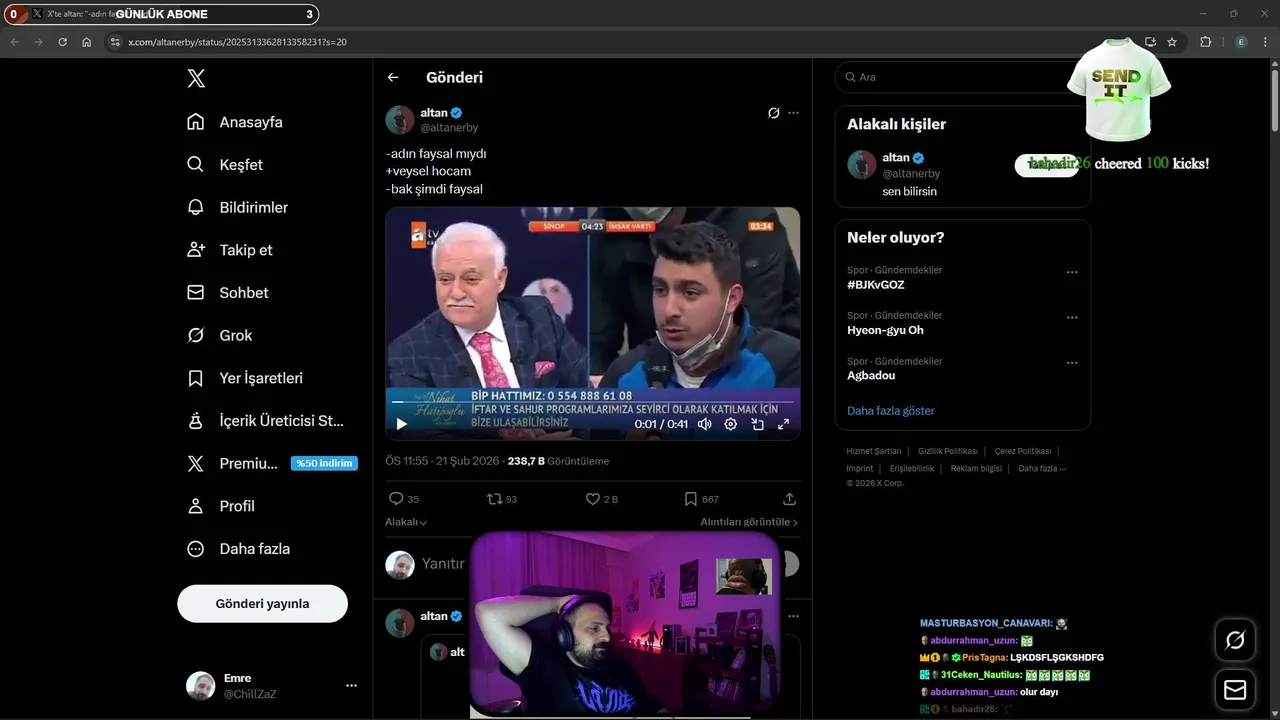Expand footer Daha fazla menu
This screenshot has width=1280, height=720.
pyautogui.click(x=1042, y=468)
